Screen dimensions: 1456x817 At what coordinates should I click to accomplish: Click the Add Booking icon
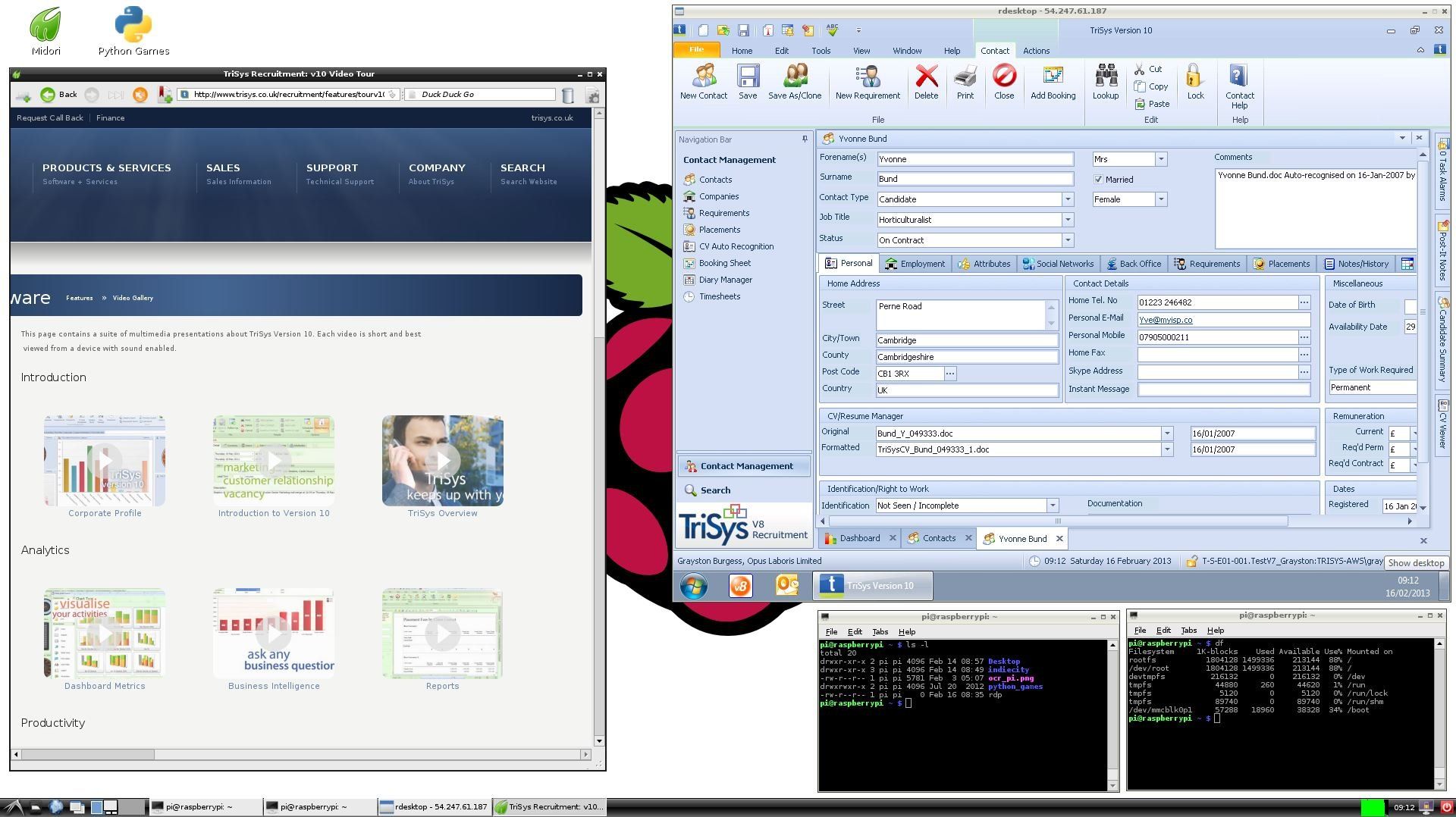coord(1053,82)
